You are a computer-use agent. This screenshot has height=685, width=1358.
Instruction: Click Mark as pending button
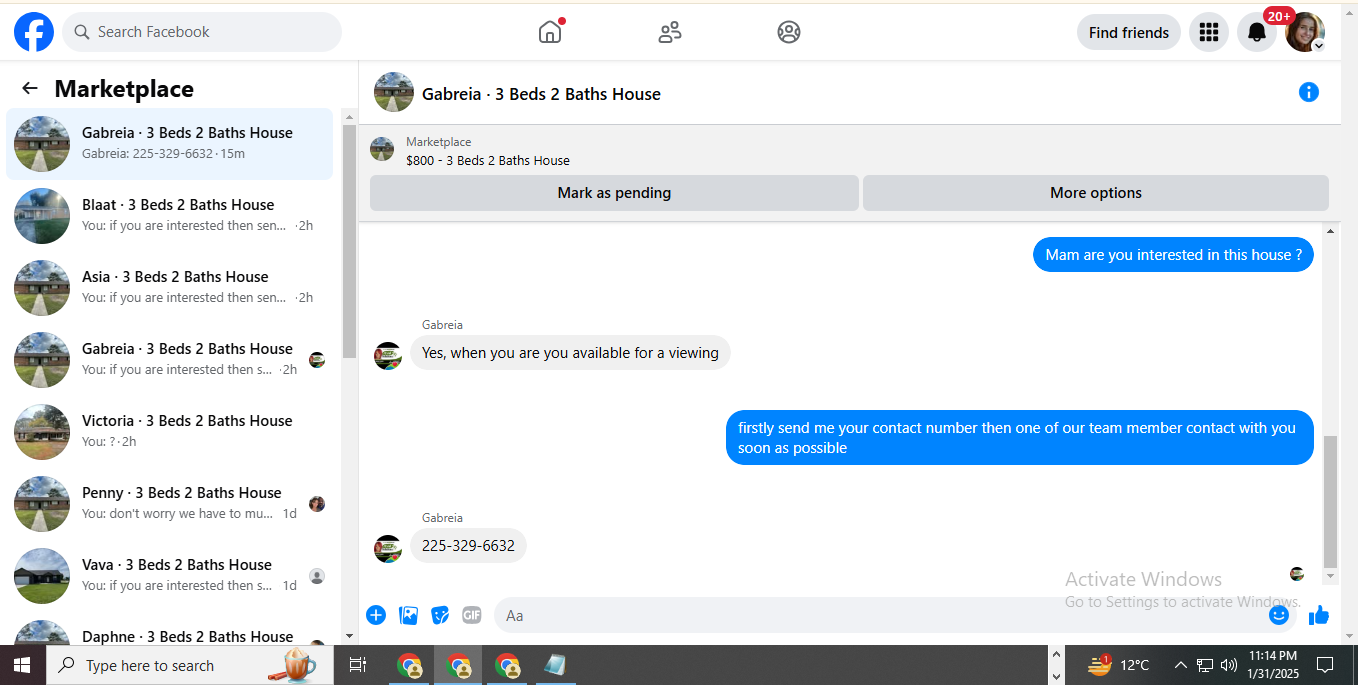coord(614,193)
